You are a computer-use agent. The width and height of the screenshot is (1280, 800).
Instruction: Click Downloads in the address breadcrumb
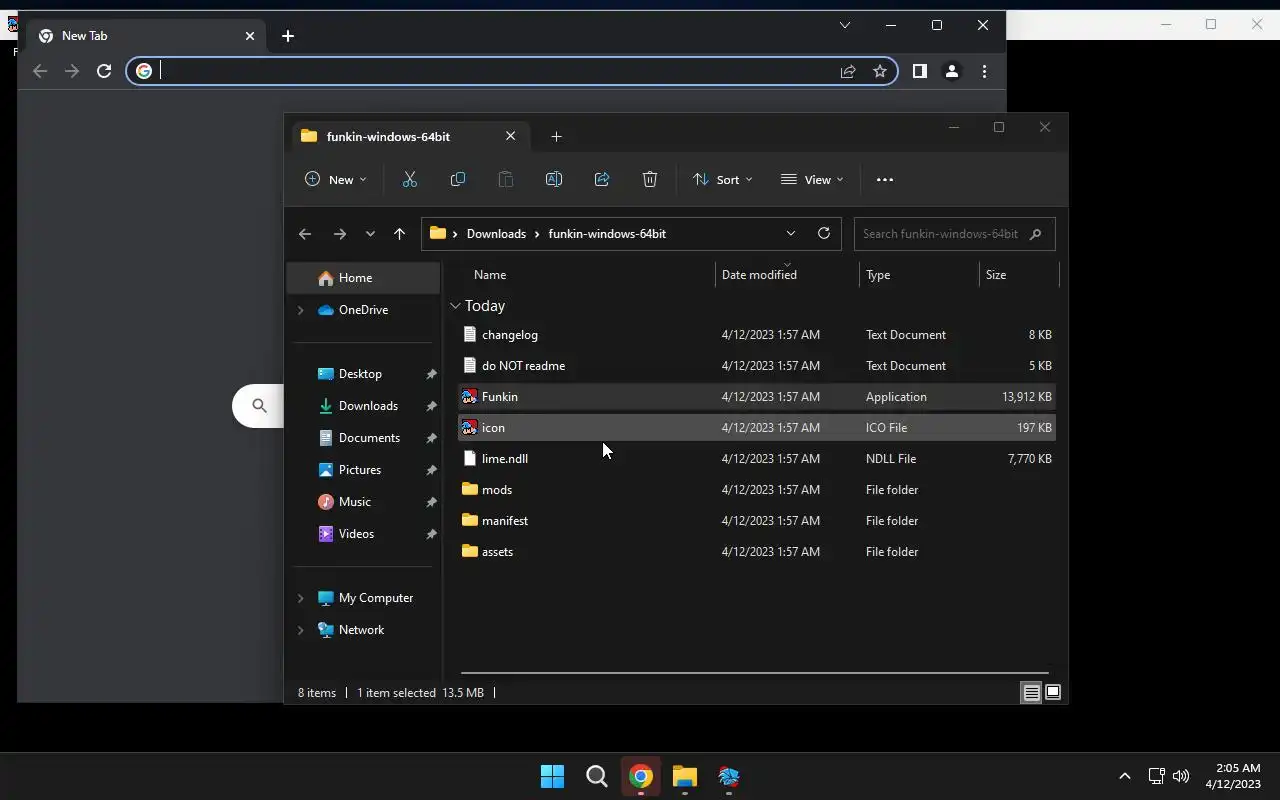click(x=496, y=234)
